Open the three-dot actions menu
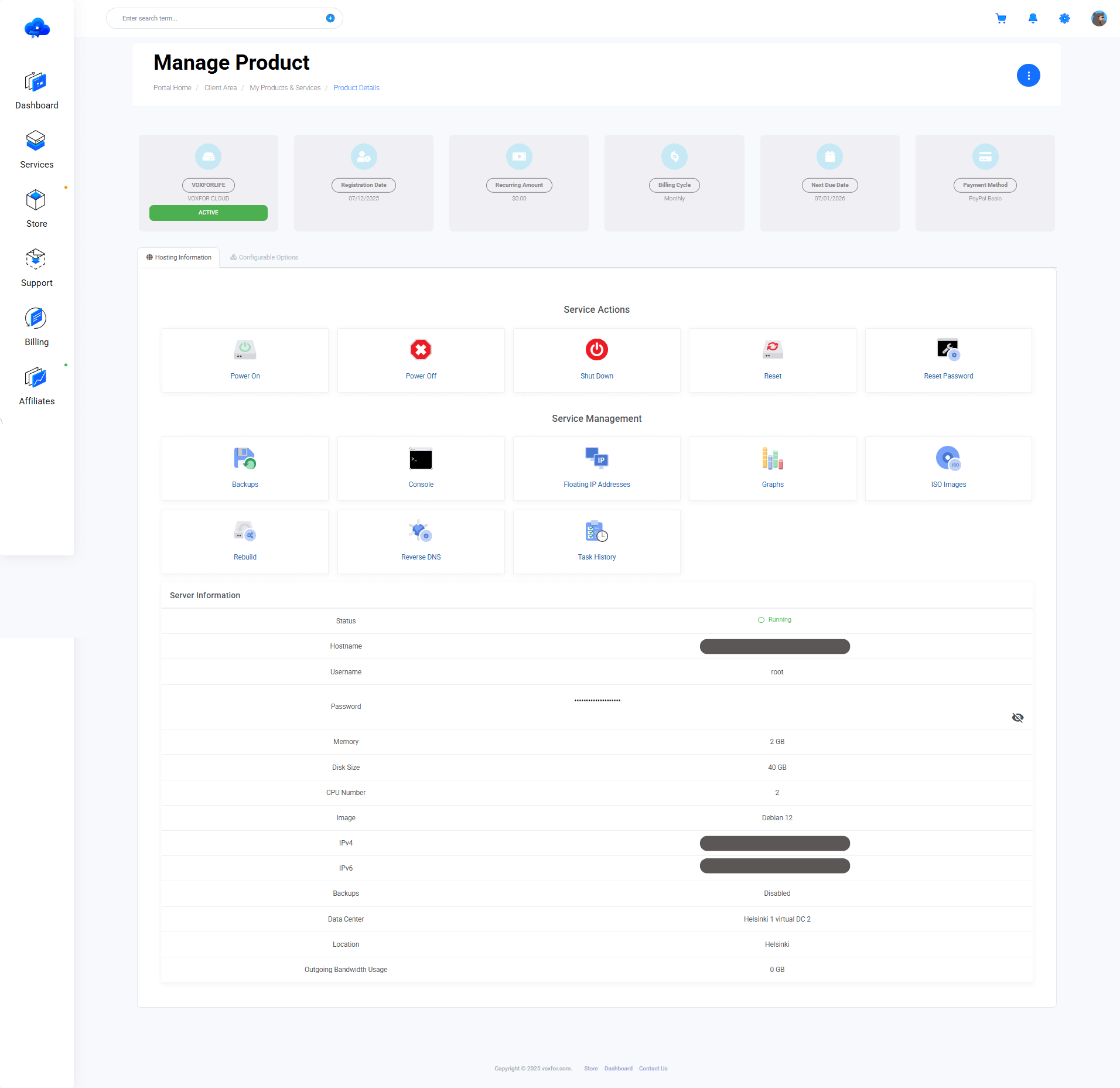This screenshot has width=1120, height=1088. coord(1029,75)
